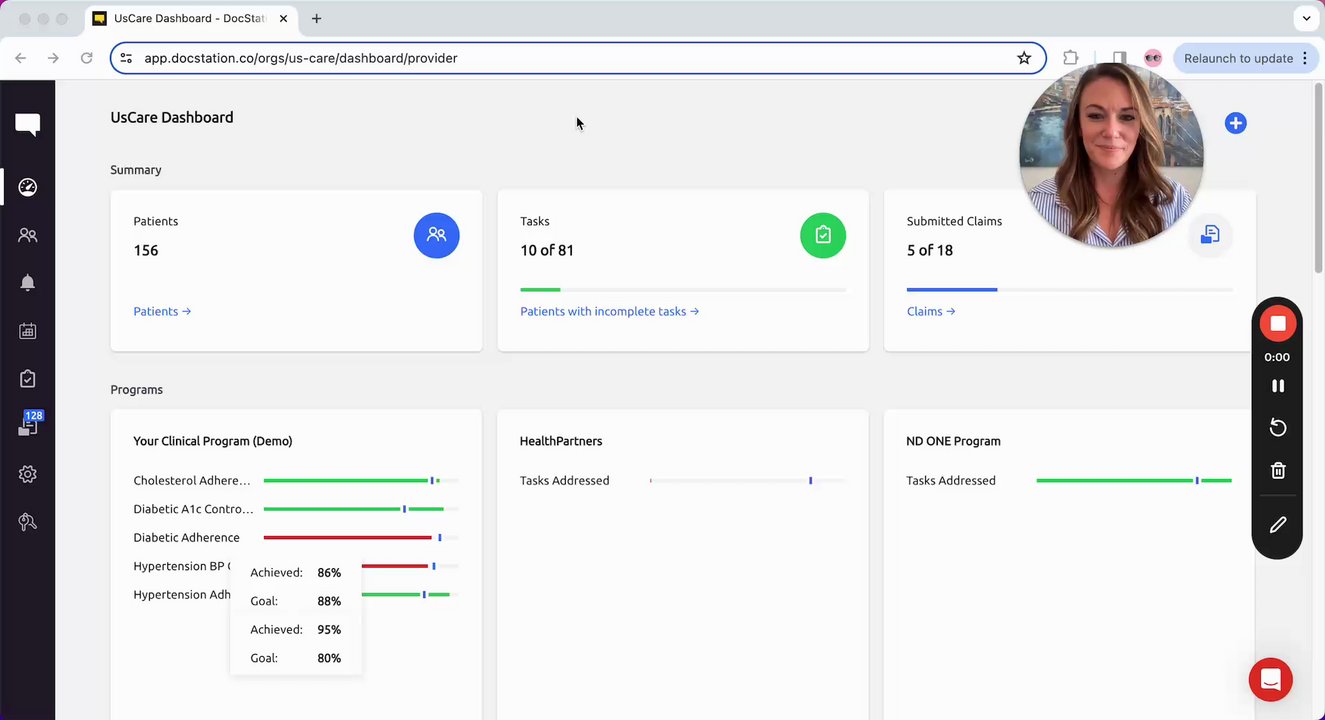Screen dimensions: 1325x720
Task: Click the Tasks green progress bar
Action: (683, 290)
